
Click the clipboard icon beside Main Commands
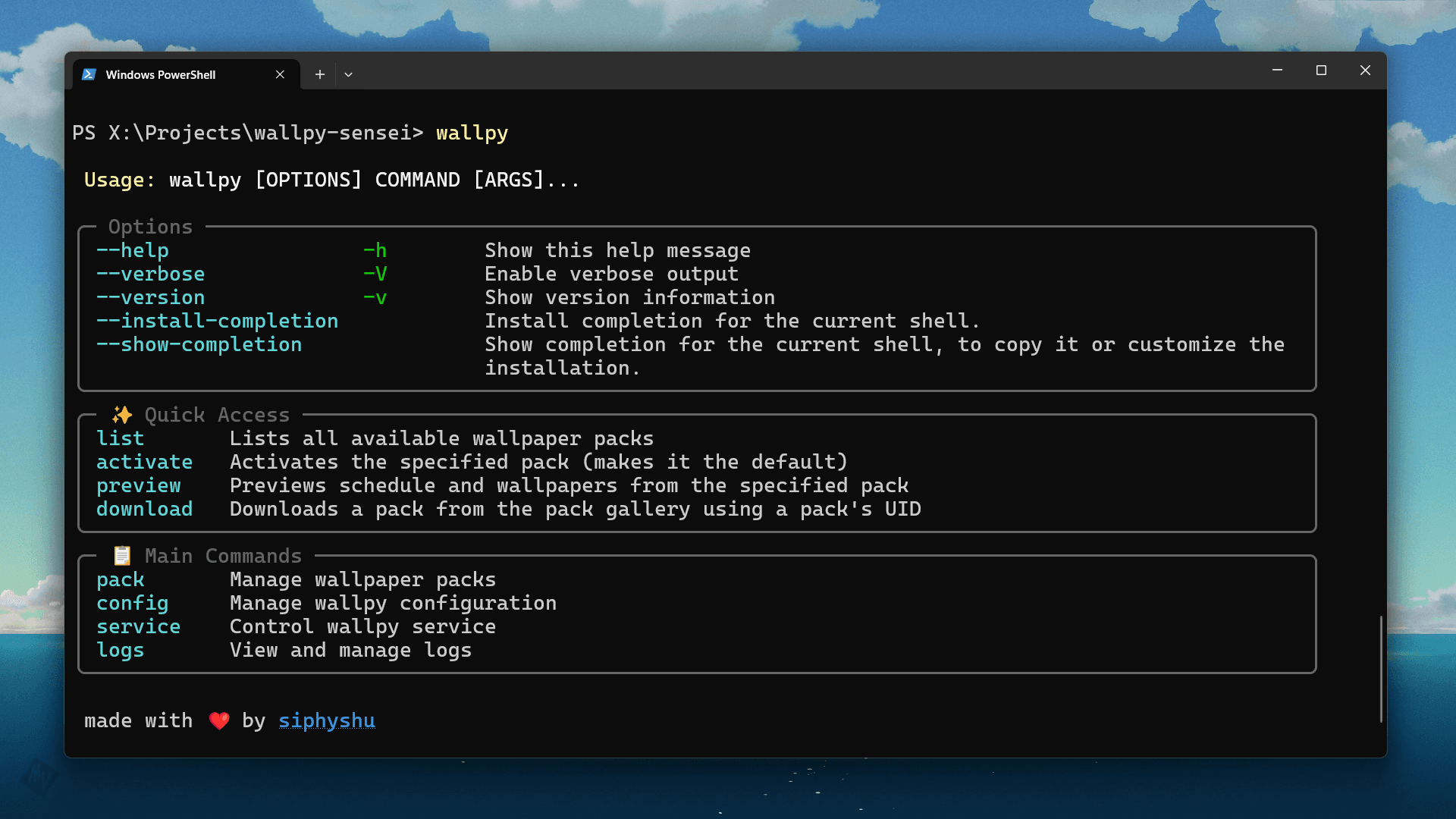122,556
